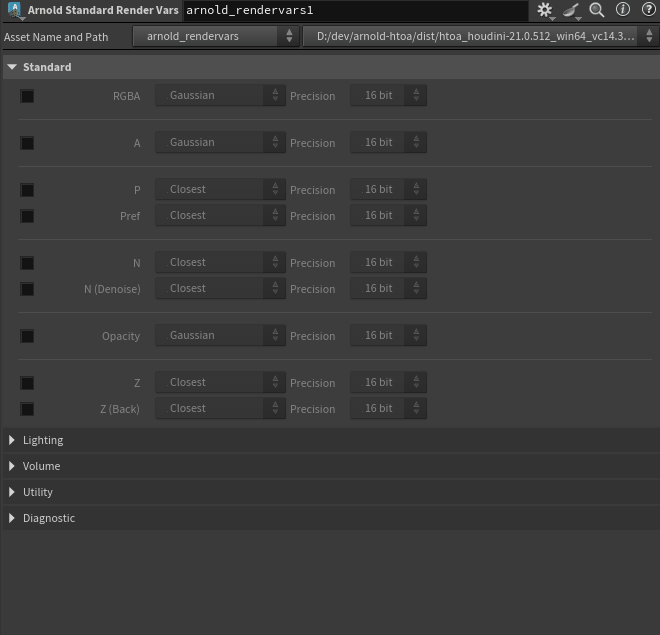
Task: Click the arnold_rendervars1 node name field
Action: coord(356,10)
